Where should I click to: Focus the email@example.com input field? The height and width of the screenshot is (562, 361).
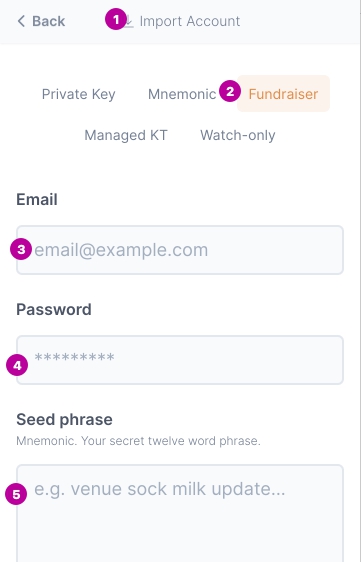[x=180, y=250]
